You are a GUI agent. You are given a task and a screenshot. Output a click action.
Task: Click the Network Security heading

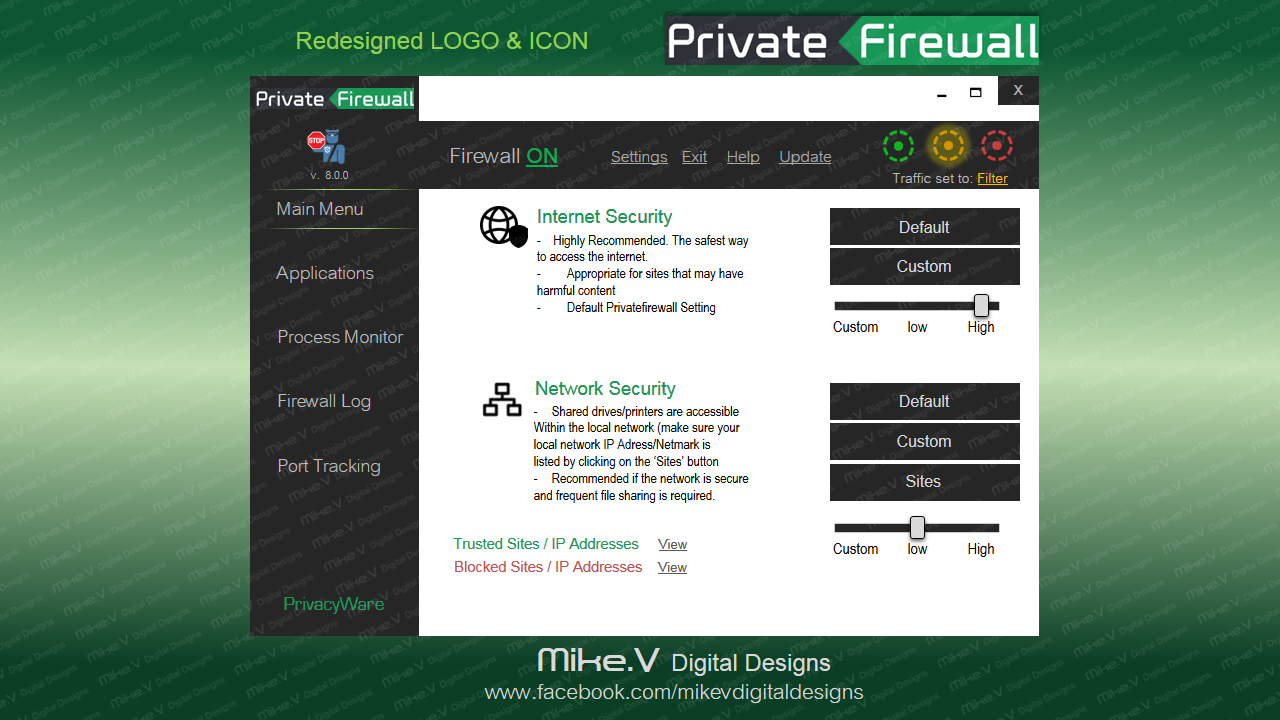tap(605, 389)
